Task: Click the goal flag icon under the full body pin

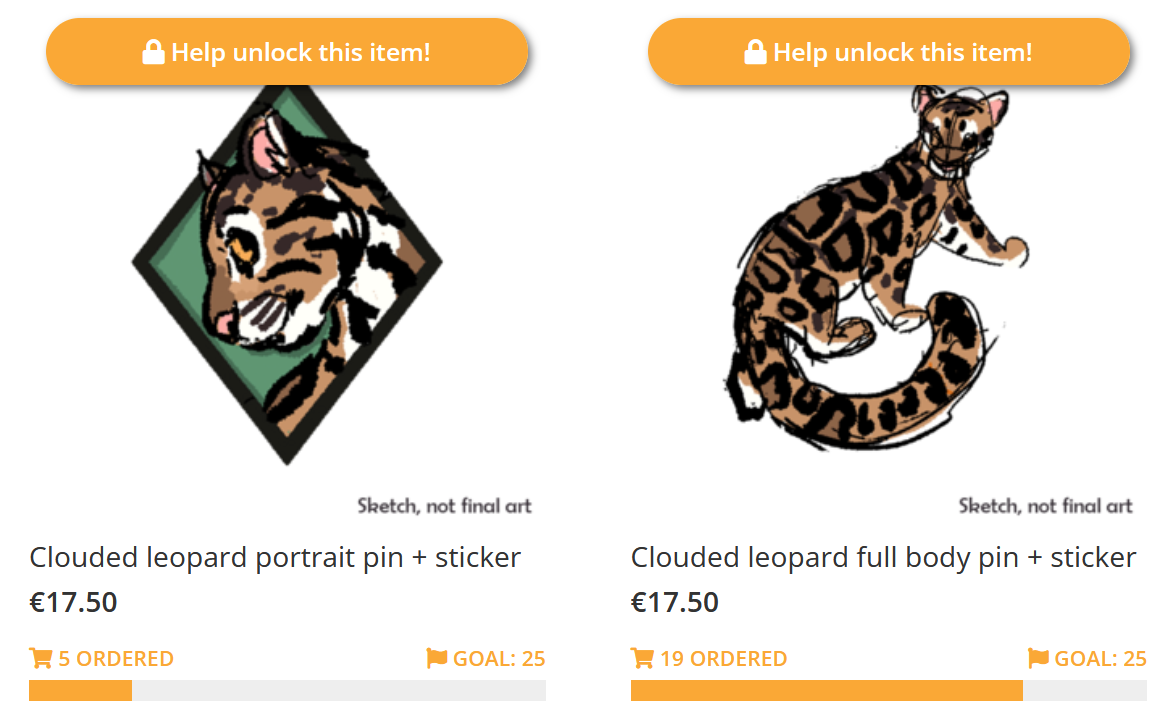Action: (1038, 658)
